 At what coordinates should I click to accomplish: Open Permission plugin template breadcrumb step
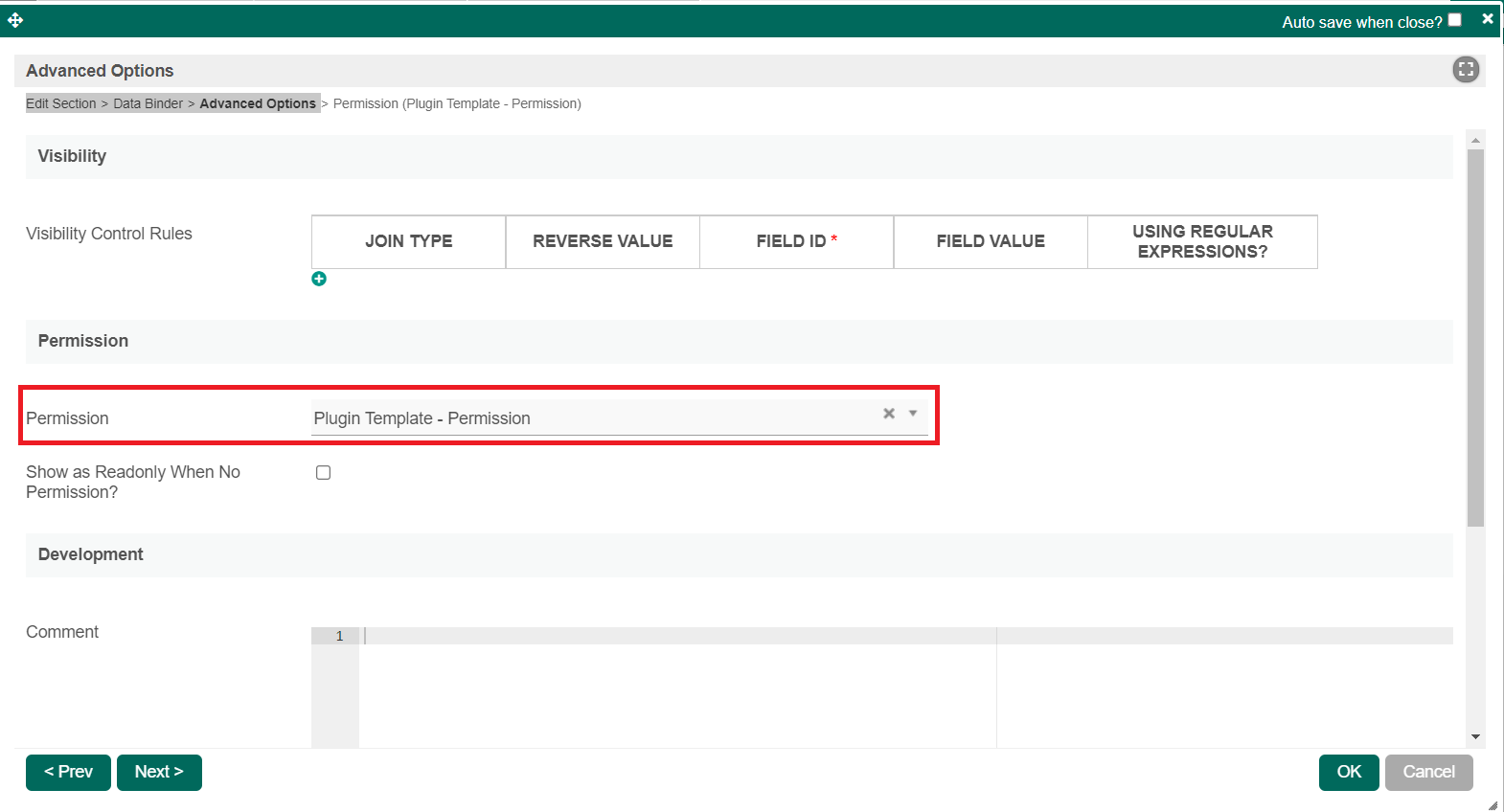(x=457, y=103)
